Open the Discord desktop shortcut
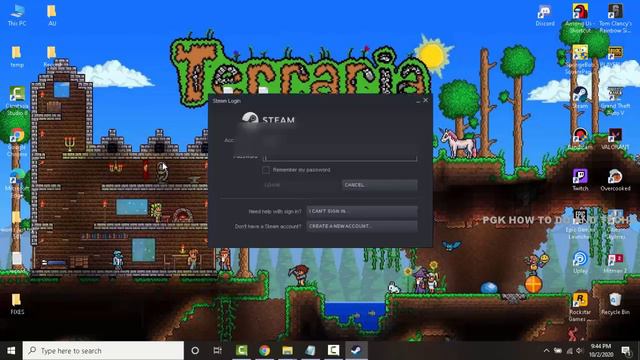The width and height of the screenshot is (640, 360). coord(544,16)
